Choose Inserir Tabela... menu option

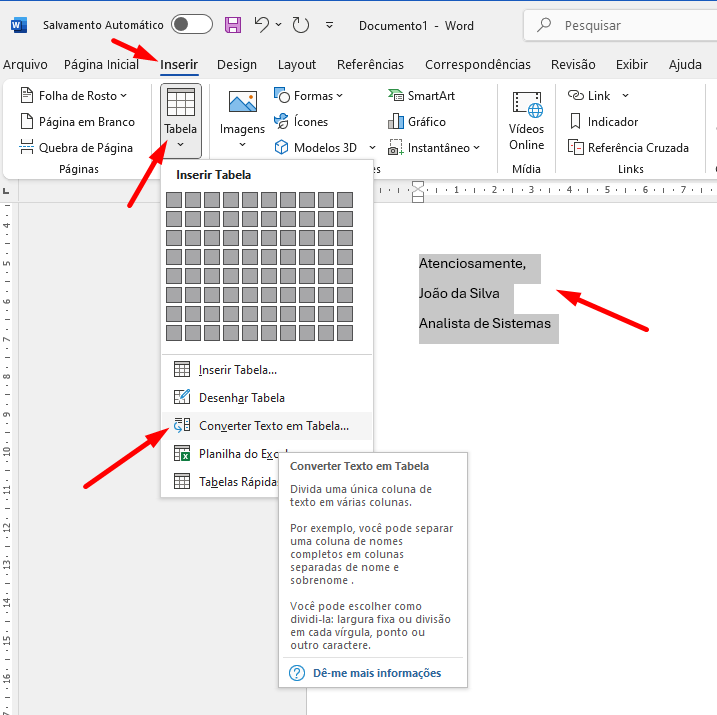[267, 369]
